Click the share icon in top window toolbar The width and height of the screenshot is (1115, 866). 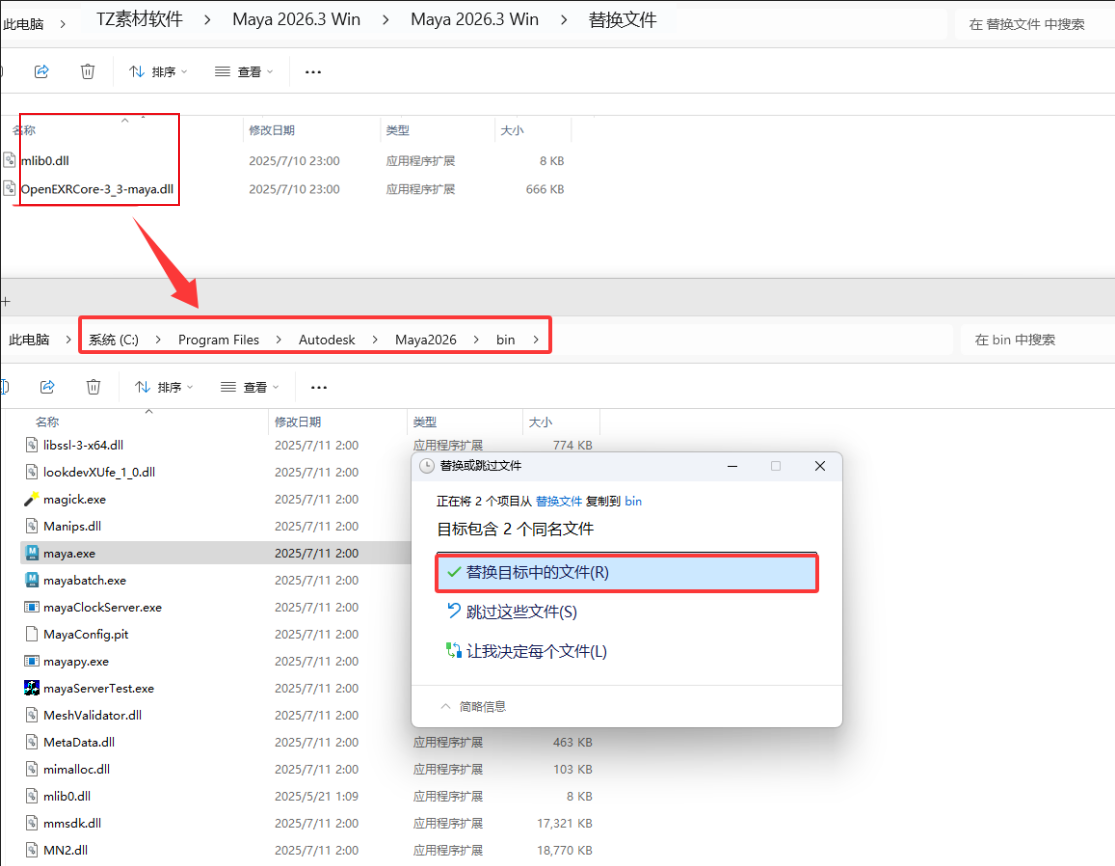41,71
